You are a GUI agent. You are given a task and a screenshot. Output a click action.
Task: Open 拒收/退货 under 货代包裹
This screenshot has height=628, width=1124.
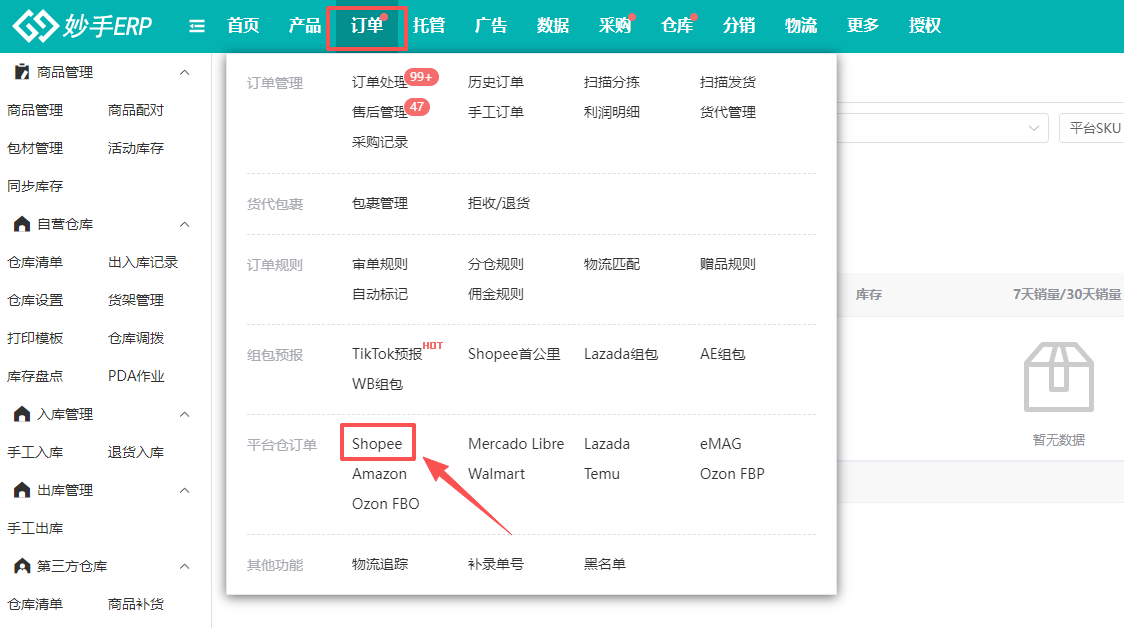[499, 204]
